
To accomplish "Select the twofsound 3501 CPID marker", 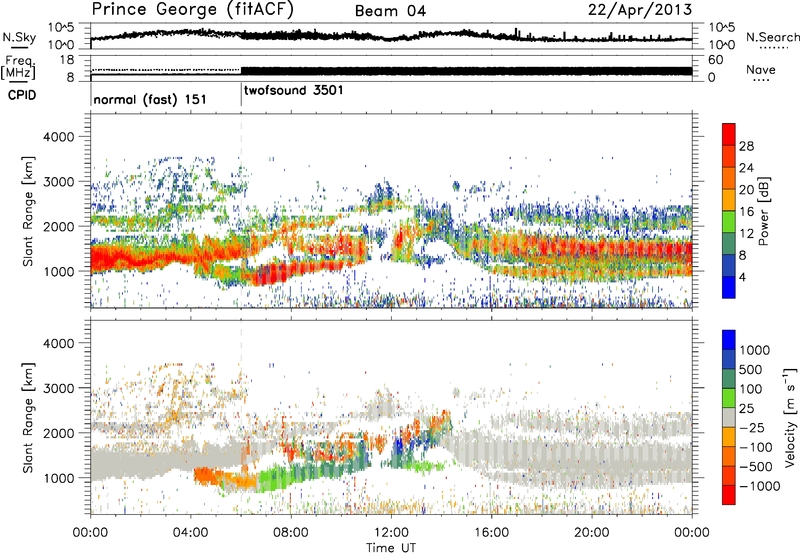I will [293, 90].
